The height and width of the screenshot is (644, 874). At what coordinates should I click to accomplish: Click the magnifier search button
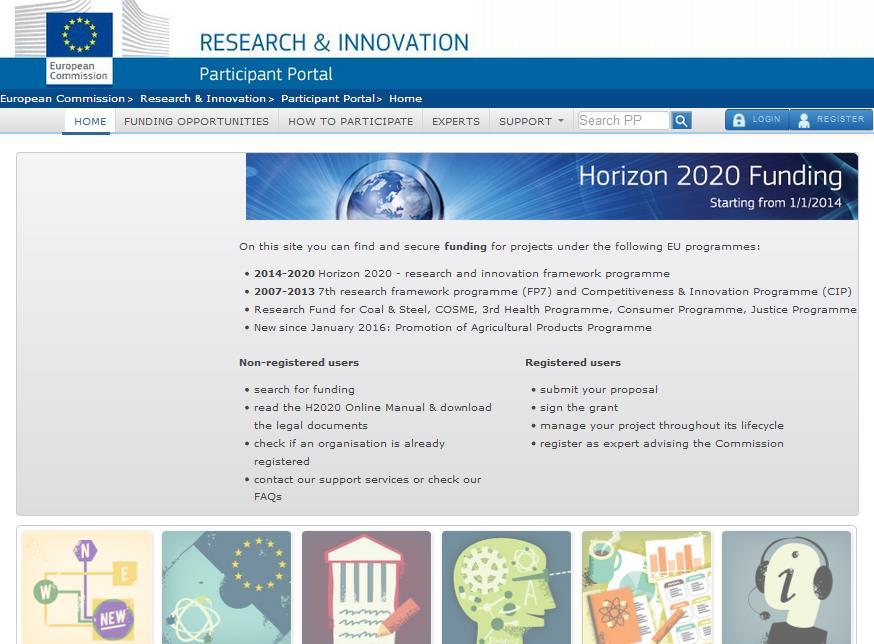(681, 120)
